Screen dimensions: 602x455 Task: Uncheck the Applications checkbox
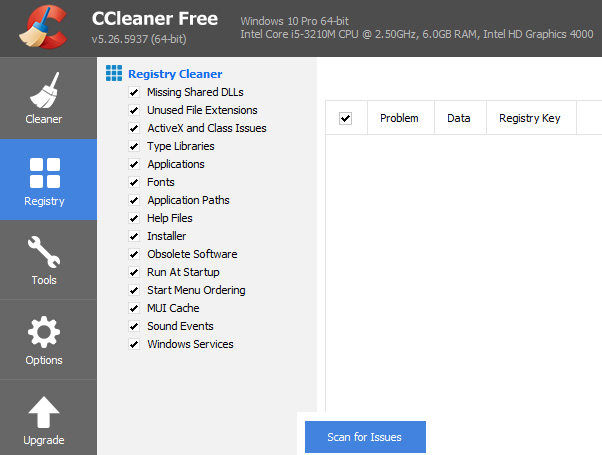(x=134, y=164)
